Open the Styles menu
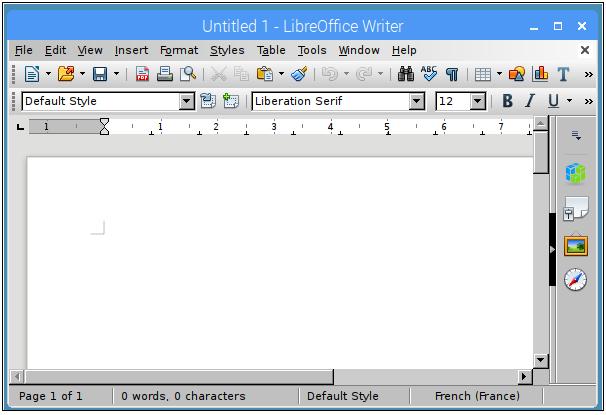The image size is (606, 415). pos(227,50)
